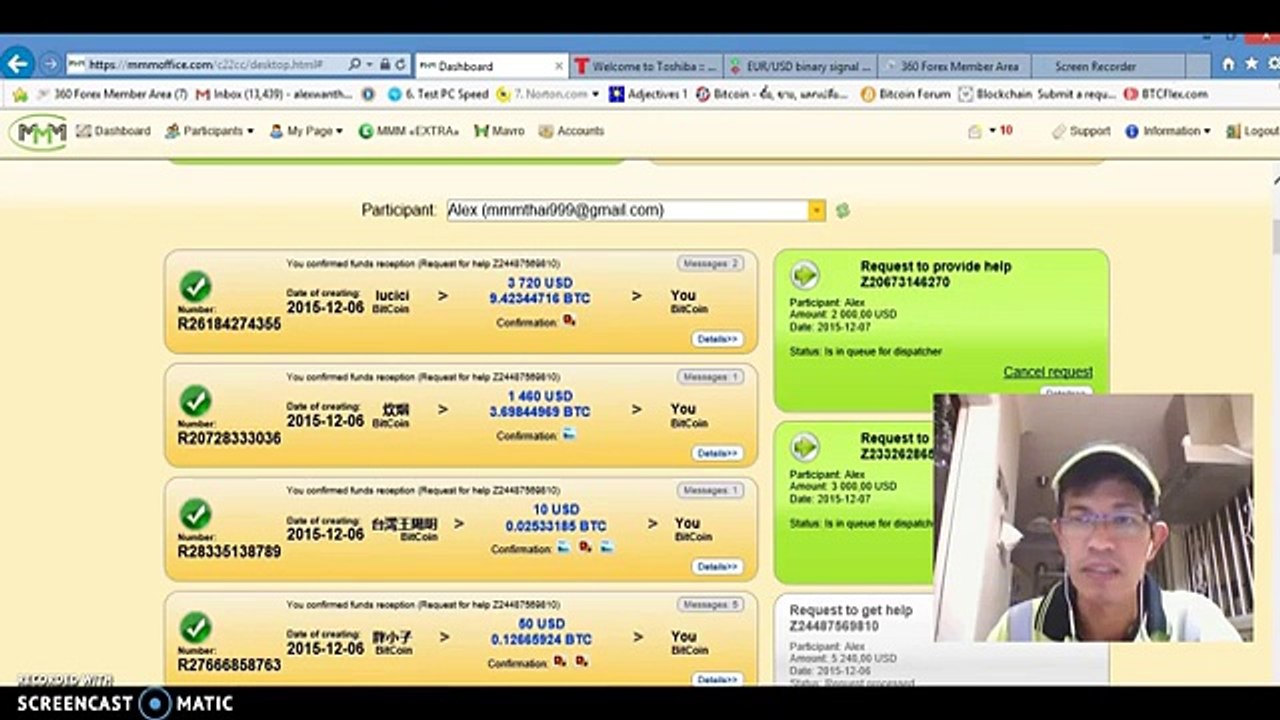
Task: Open Adjectives 1 bookmark
Action: (648, 94)
